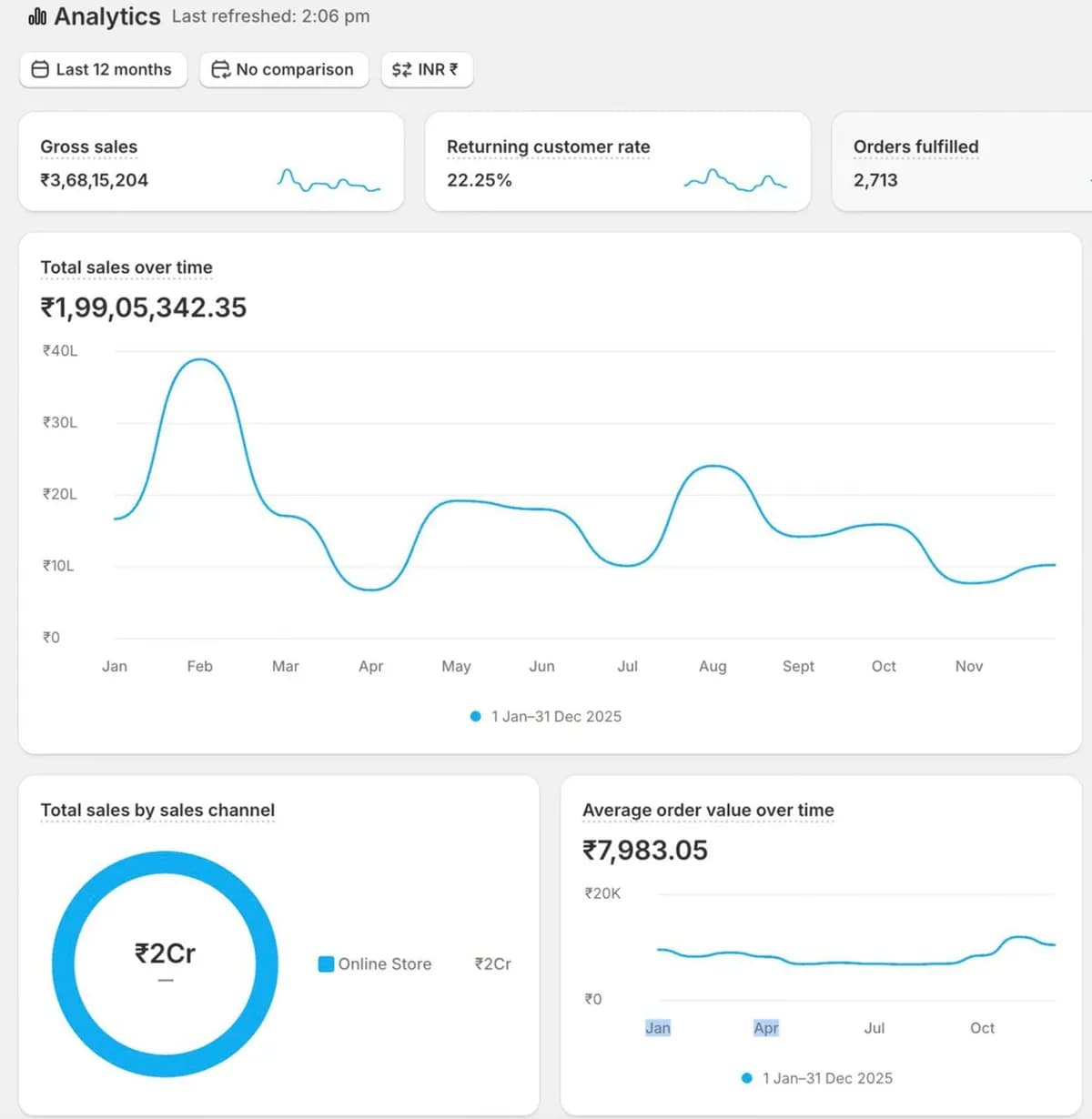The width and height of the screenshot is (1092, 1119).
Task: Click the Gross sales sparkline chart
Action: (329, 180)
